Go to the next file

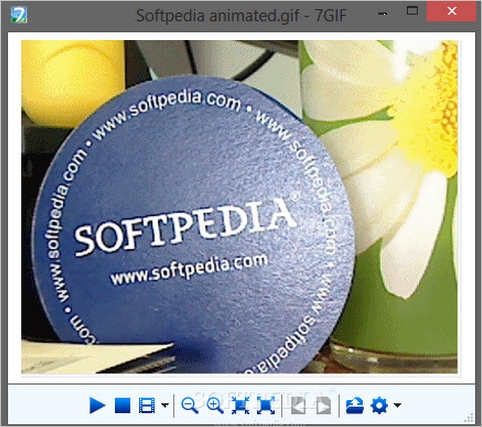323,405
